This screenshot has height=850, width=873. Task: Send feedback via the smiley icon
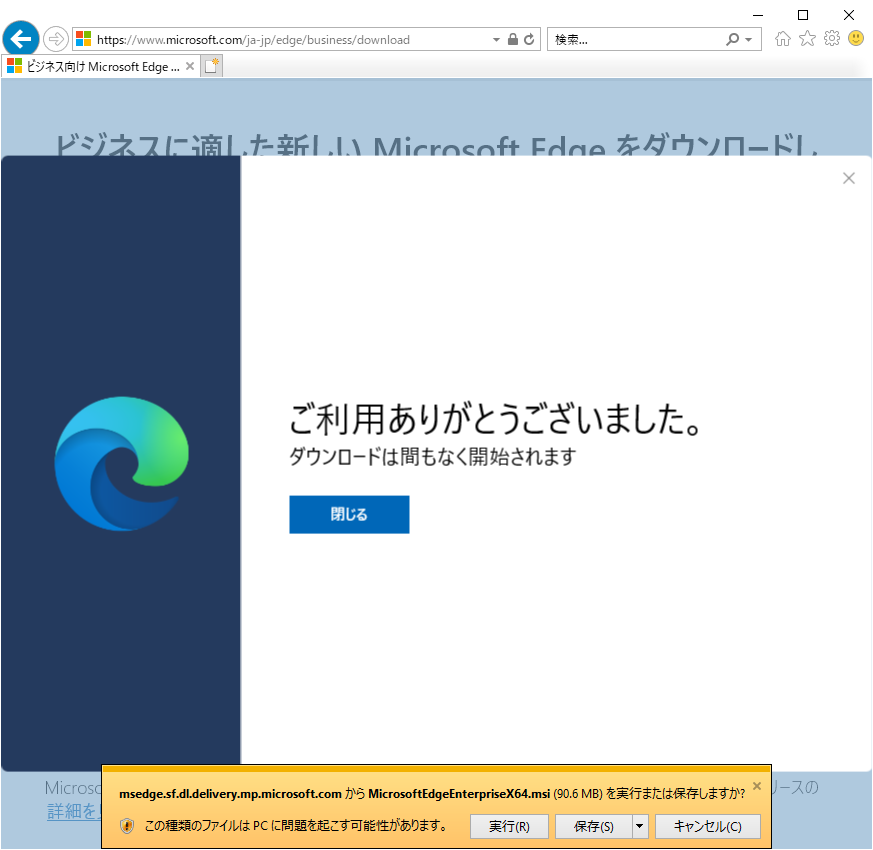(856, 38)
